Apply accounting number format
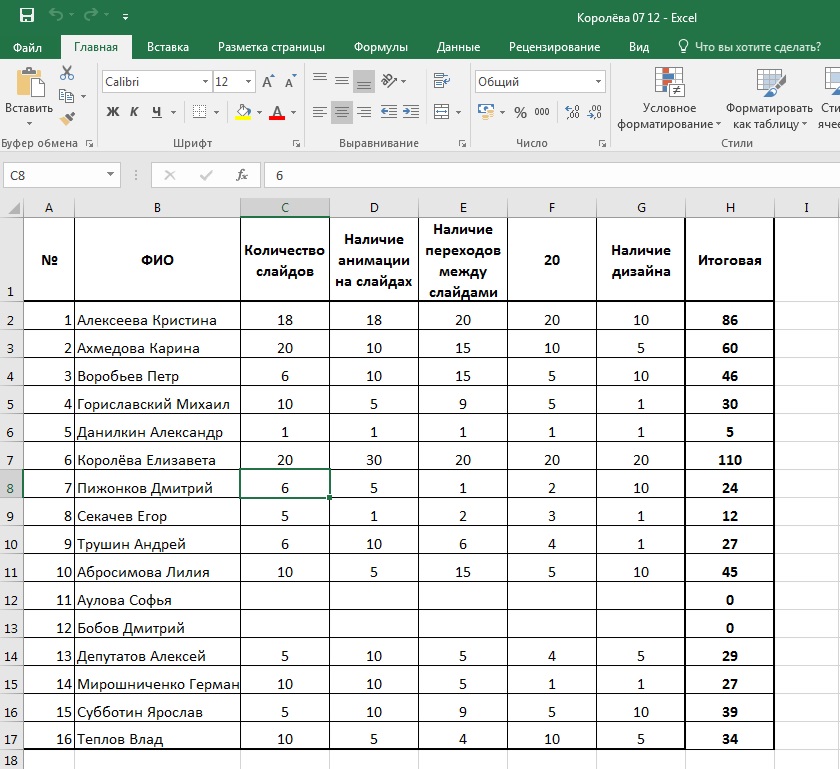The width and height of the screenshot is (840, 769). [486, 112]
